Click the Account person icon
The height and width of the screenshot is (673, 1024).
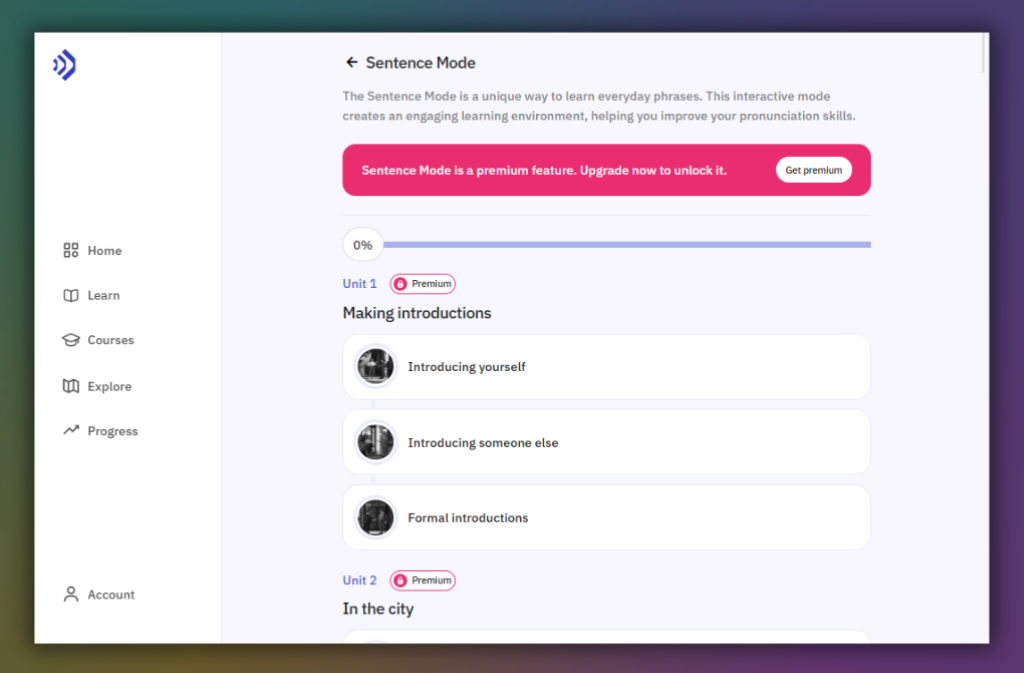tap(70, 593)
